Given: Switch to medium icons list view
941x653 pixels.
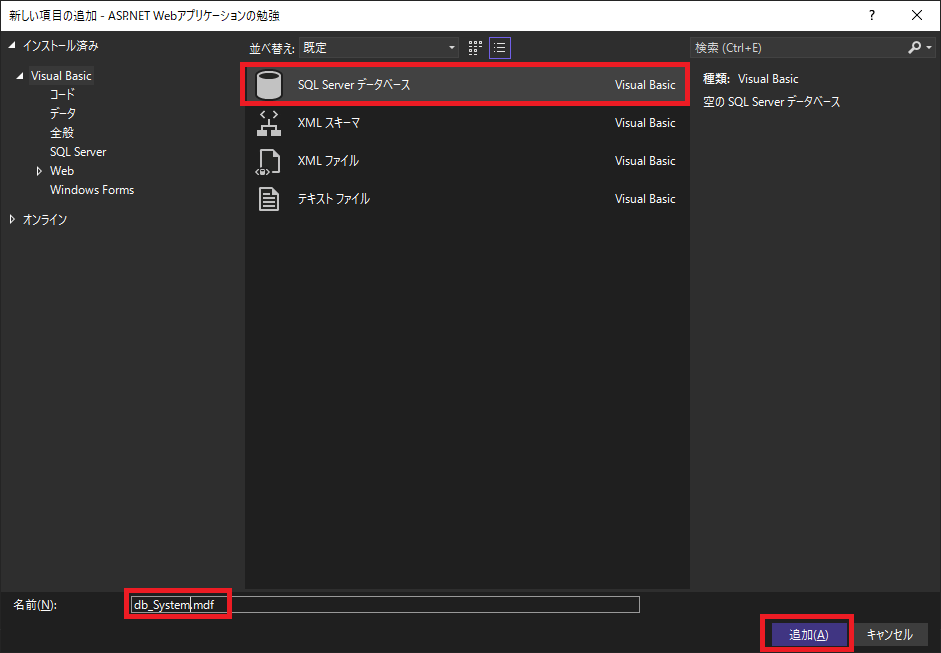Looking at the screenshot, I should point(500,48).
